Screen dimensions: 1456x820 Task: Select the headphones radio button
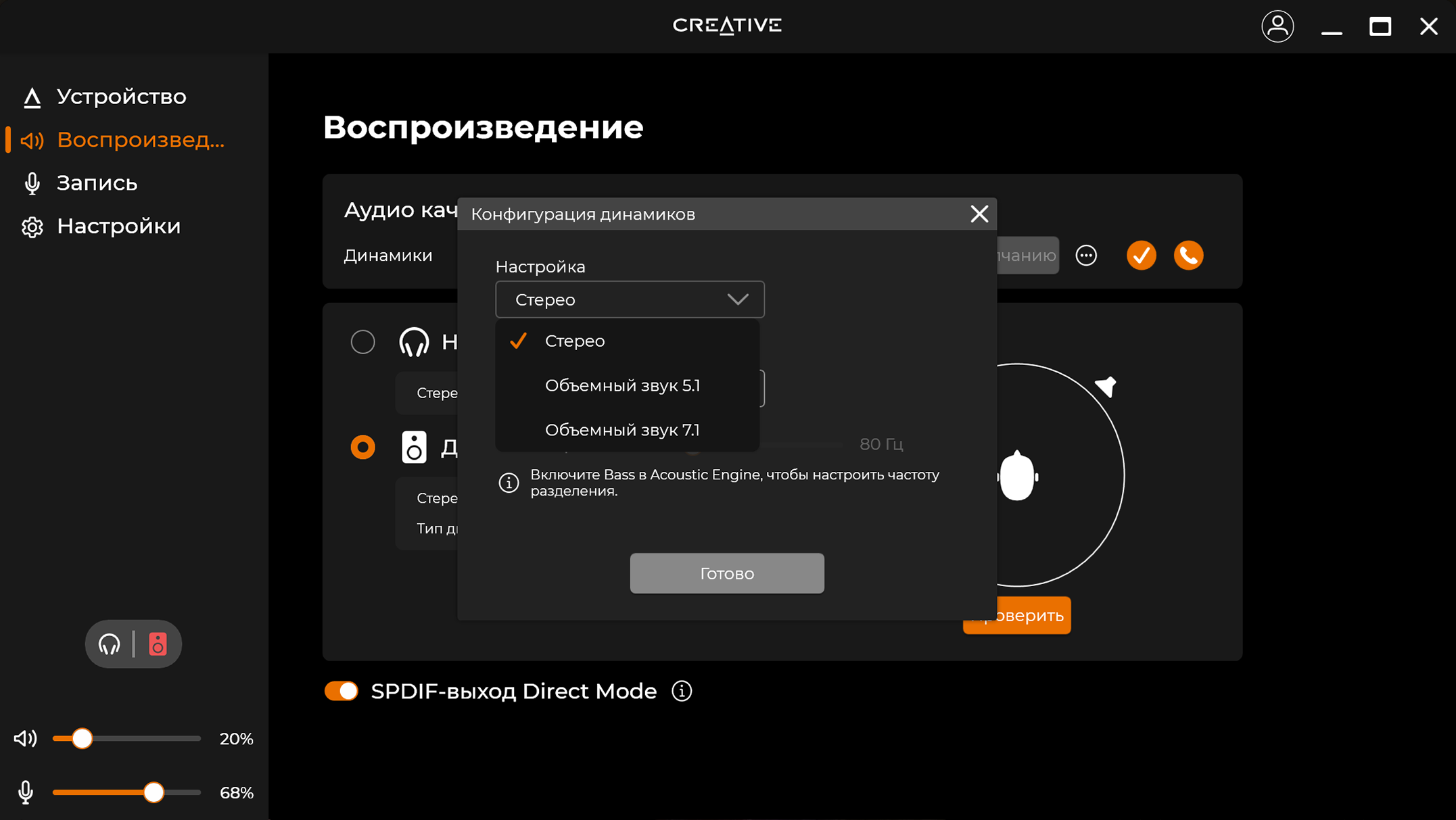(363, 342)
